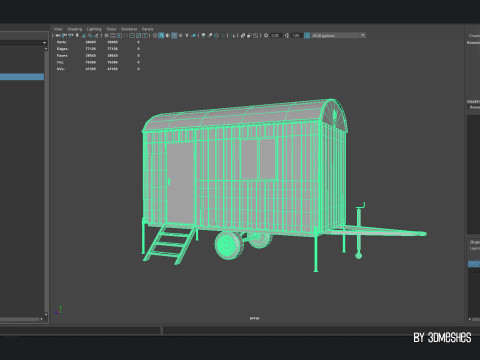Click the left panel scroll-up arrow
480x360 pixels.
click(46, 49)
